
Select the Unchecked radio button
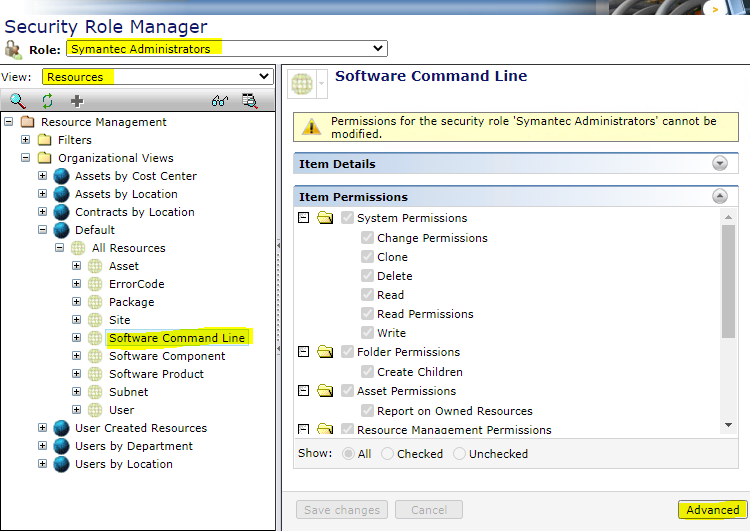[x=460, y=453]
